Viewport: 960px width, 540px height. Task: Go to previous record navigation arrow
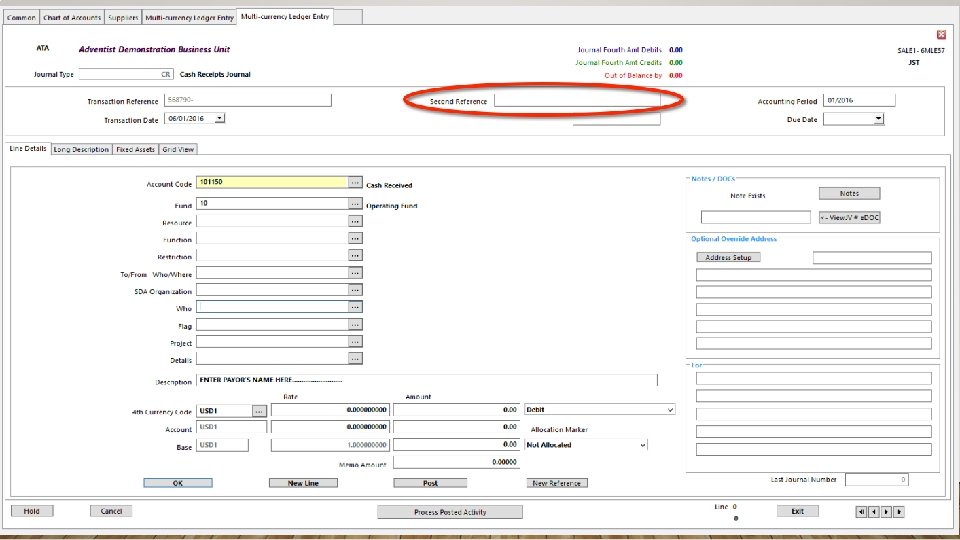(874, 511)
